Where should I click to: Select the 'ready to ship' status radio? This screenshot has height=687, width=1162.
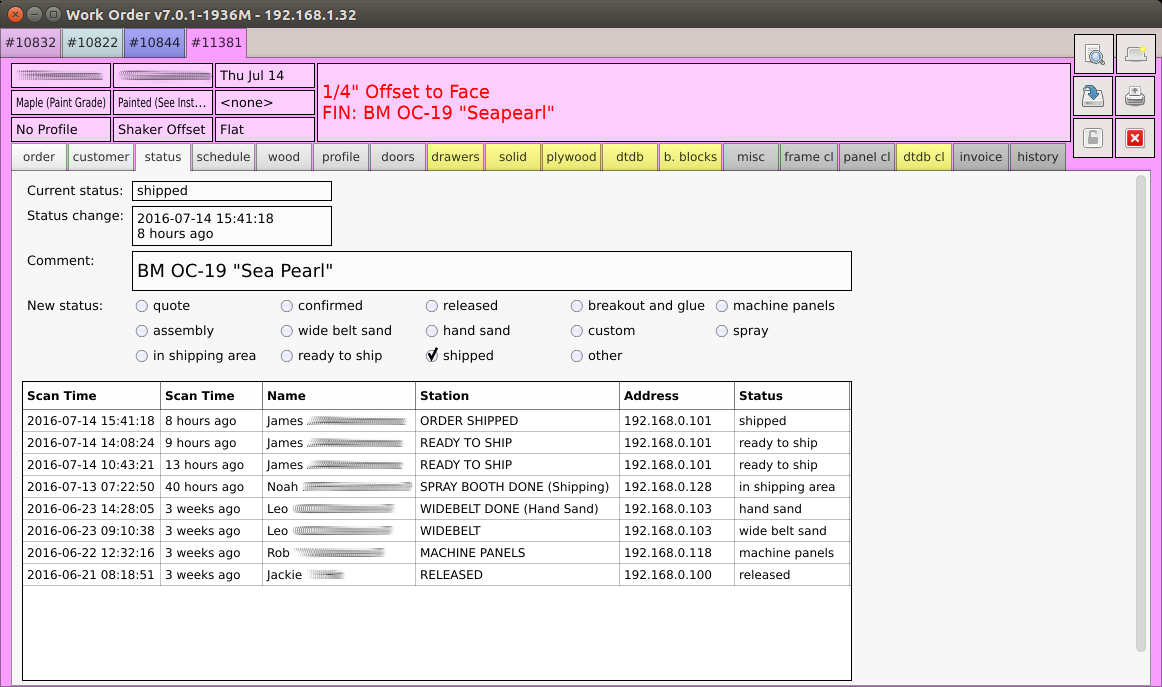tap(287, 356)
